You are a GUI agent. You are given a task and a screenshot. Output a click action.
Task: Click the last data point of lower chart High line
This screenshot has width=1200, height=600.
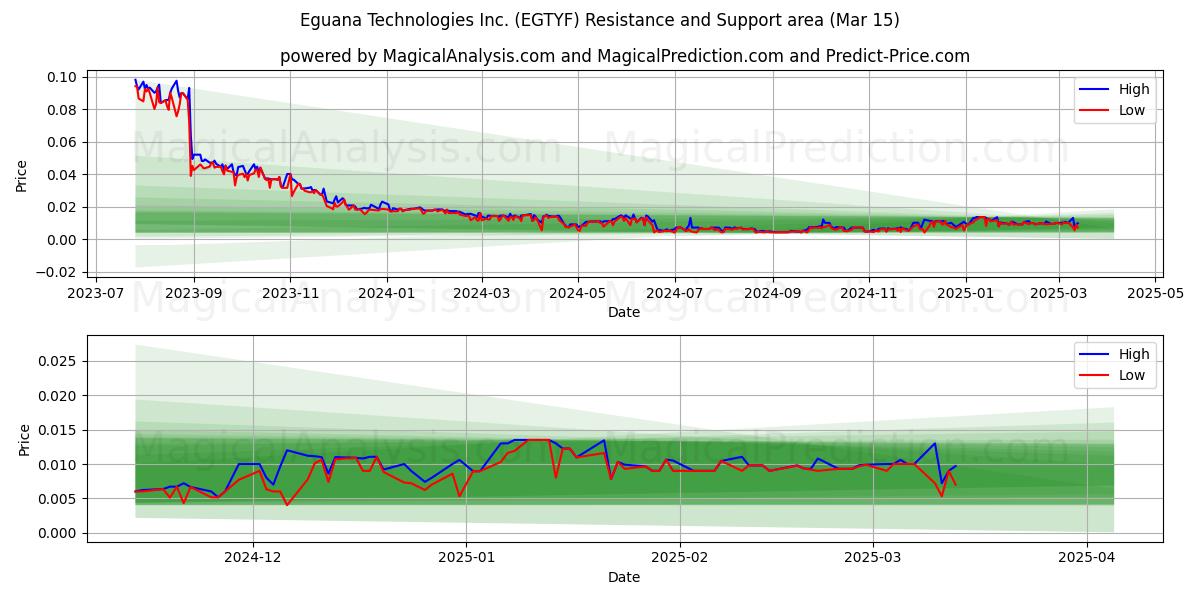click(956, 466)
